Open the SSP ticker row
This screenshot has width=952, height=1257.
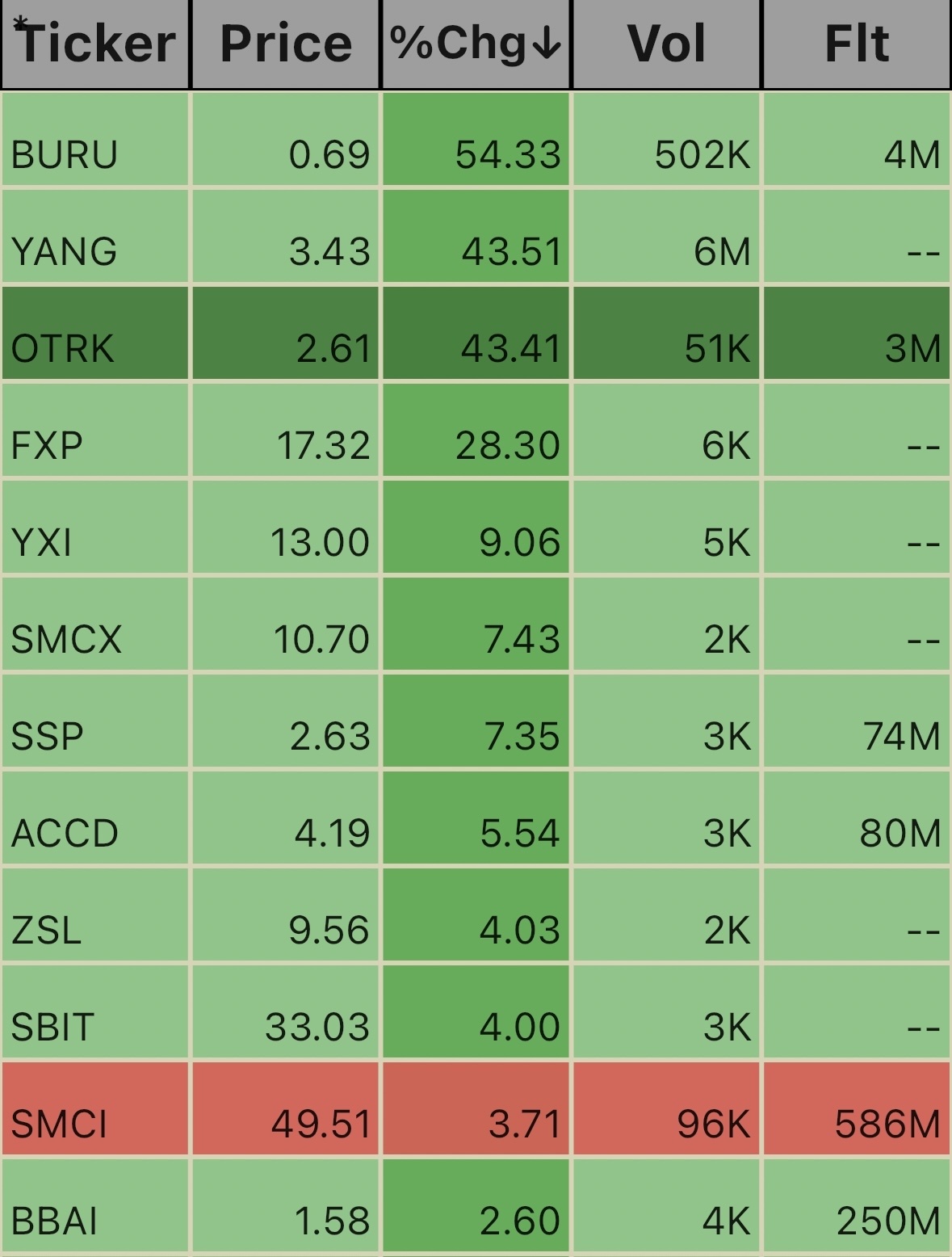tap(47, 736)
